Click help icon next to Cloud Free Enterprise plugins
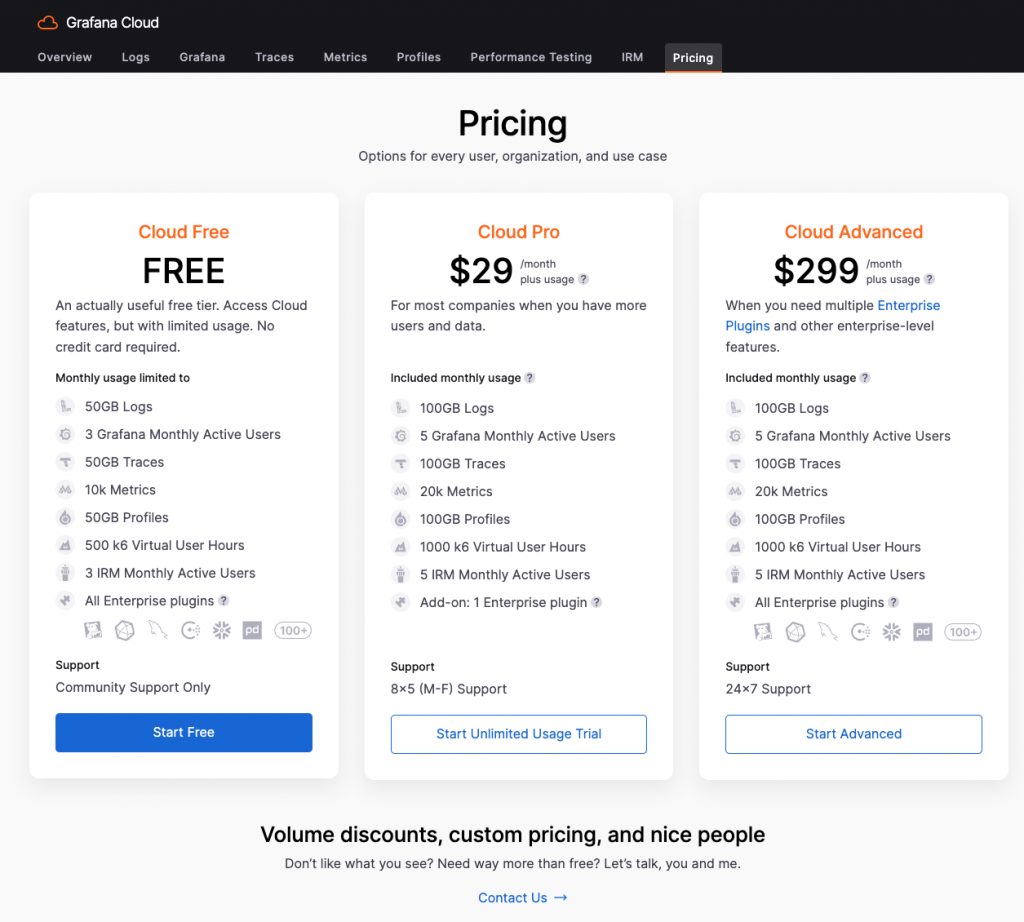Screen dimensions: 1024x922 [223, 601]
